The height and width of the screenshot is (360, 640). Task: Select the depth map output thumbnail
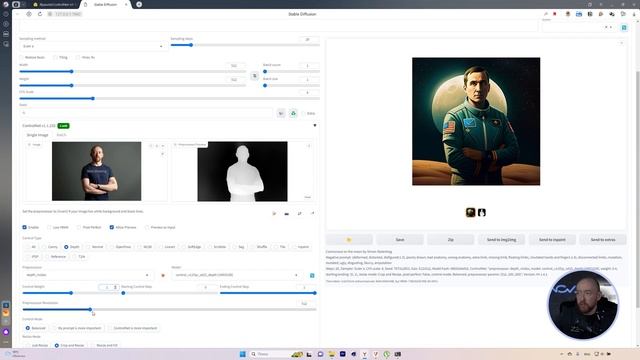(x=482, y=212)
